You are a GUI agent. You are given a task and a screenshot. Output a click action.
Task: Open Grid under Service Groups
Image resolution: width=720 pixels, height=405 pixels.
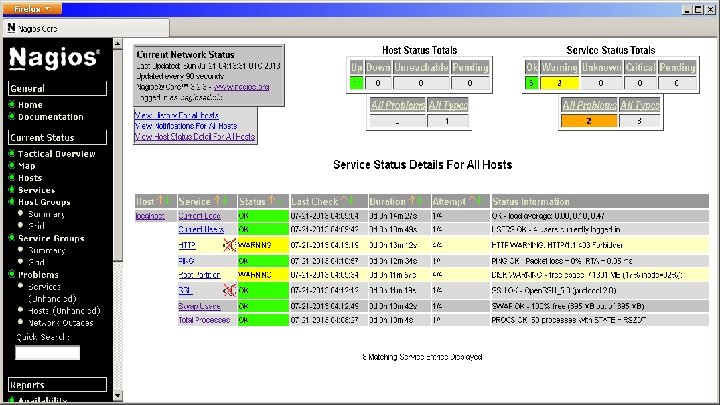pos(36,262)
